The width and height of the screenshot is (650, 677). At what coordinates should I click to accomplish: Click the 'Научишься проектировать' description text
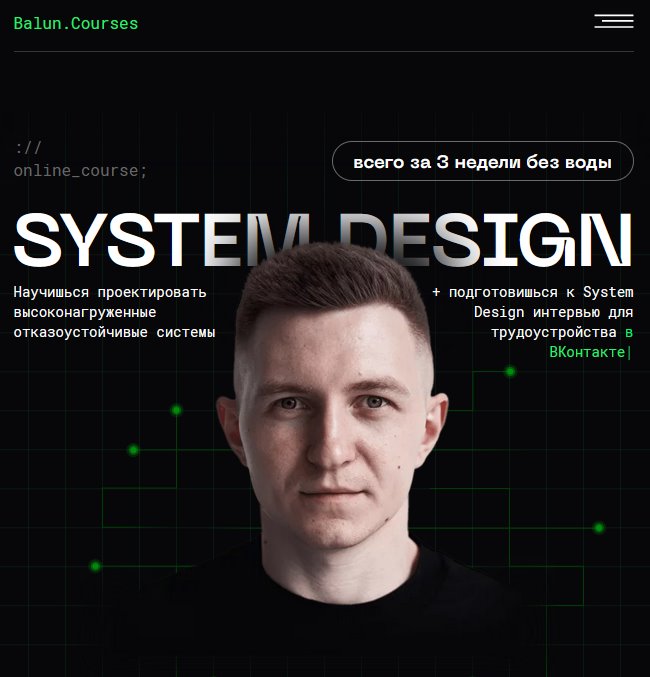[x=110, y=292]
